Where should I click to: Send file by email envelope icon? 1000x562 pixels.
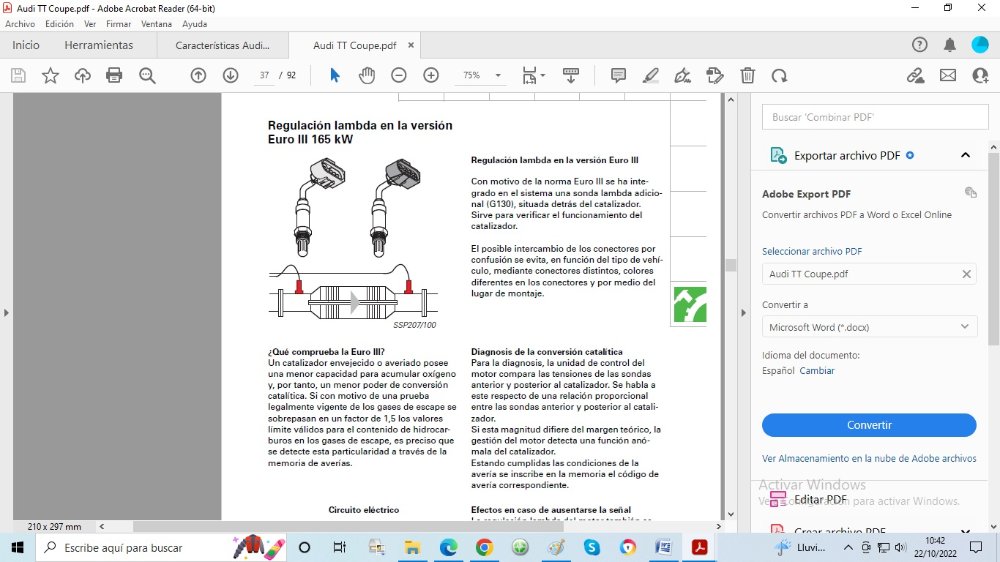point(948,75)
